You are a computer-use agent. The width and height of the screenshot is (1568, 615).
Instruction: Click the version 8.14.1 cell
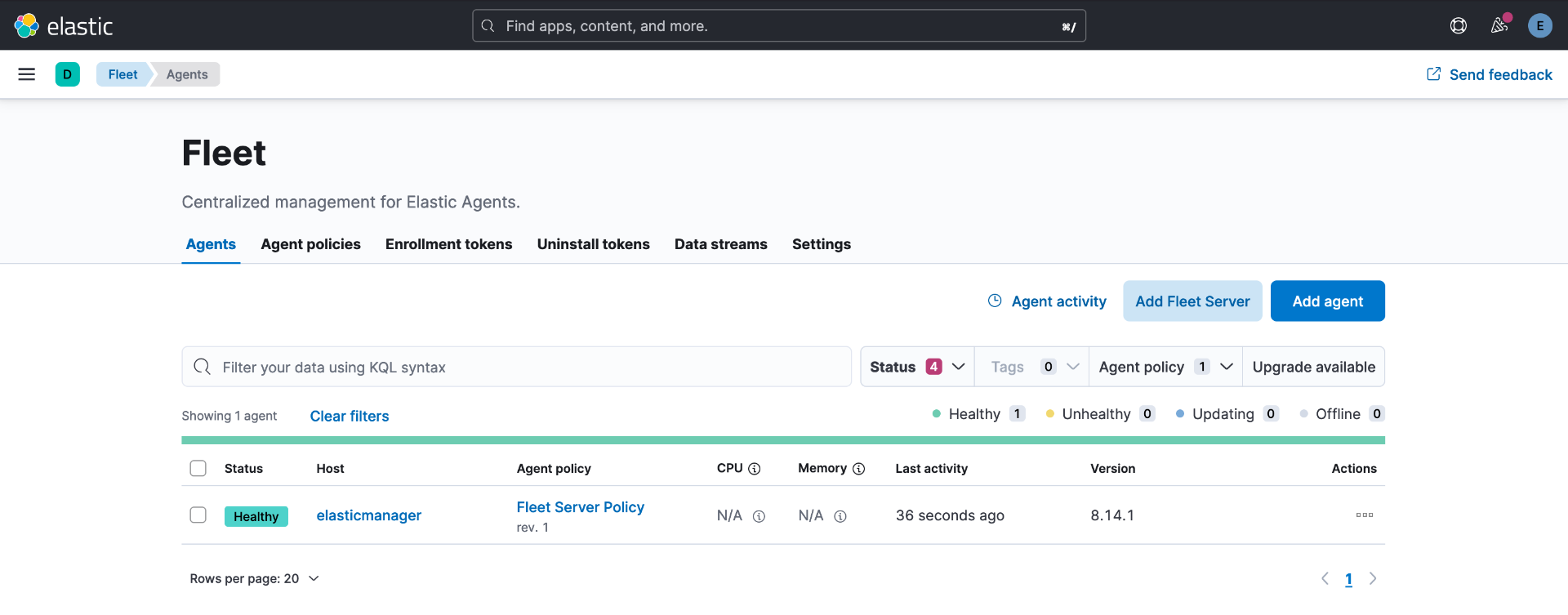1112,515
